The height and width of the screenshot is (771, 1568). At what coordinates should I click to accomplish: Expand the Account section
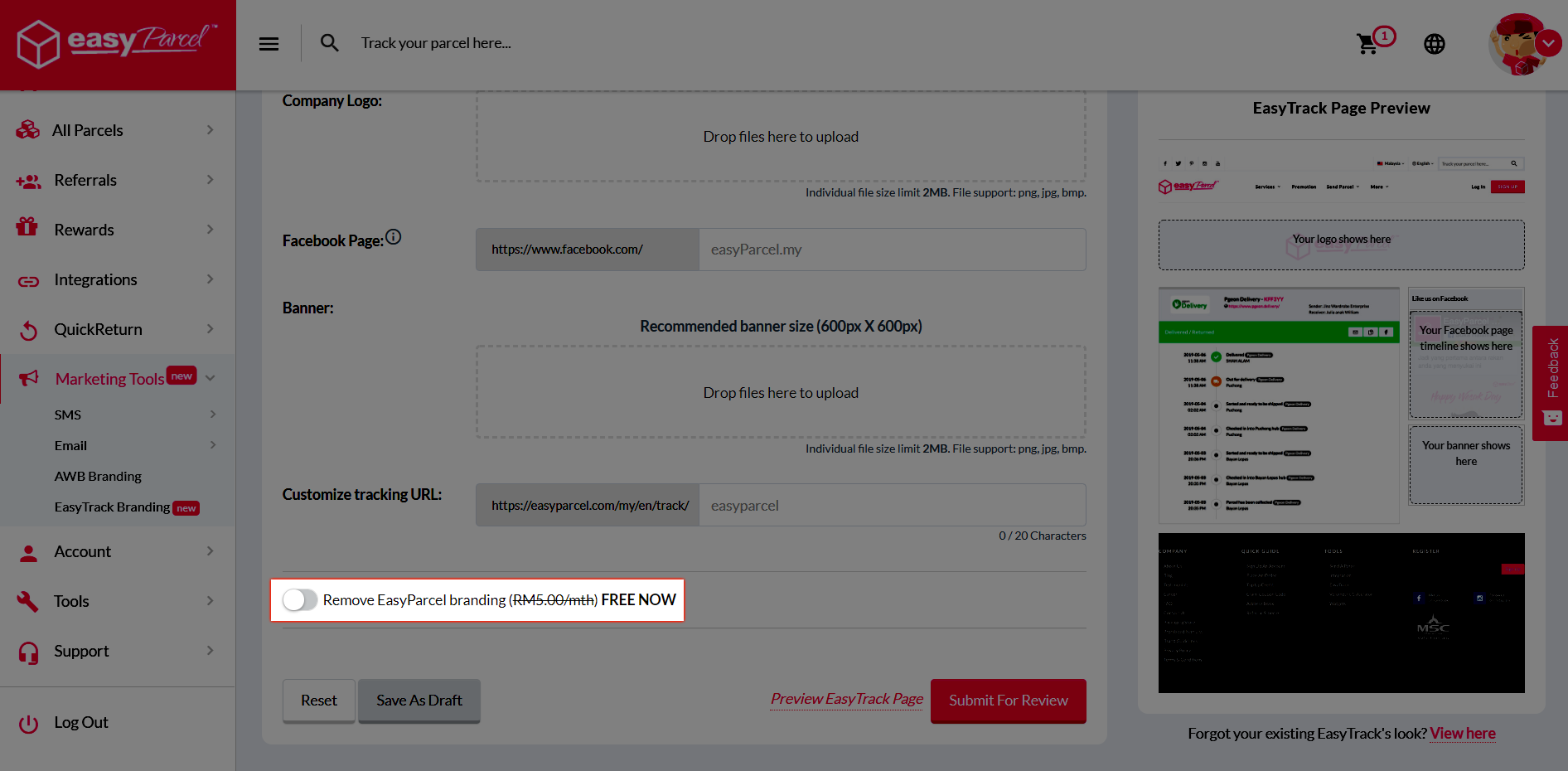(x=83, y=551)
